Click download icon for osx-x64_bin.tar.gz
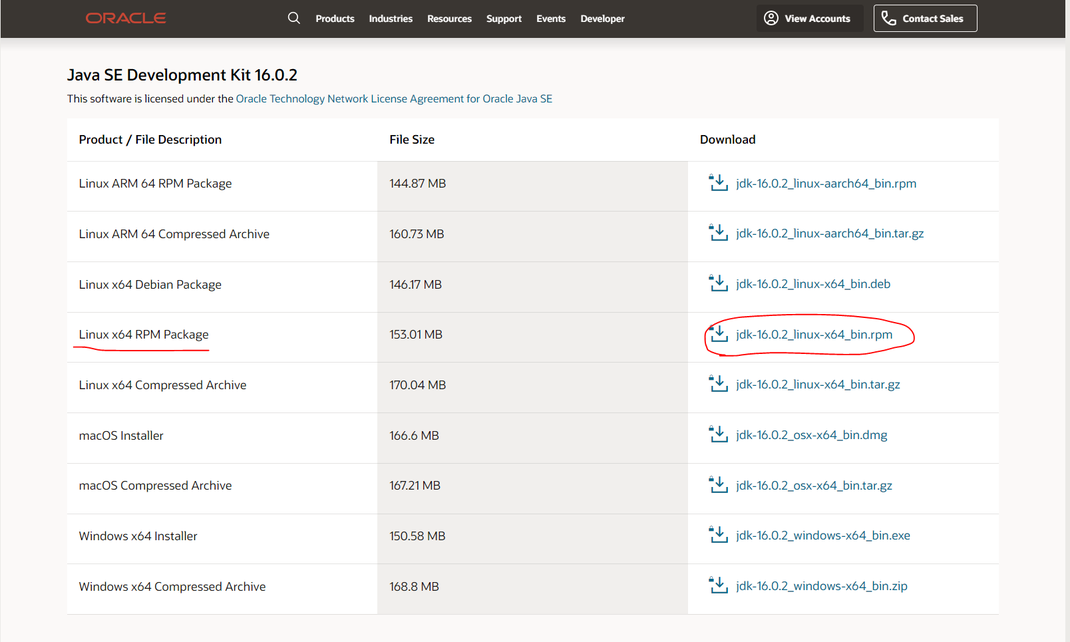1070x642 pixels. [719, 485]
